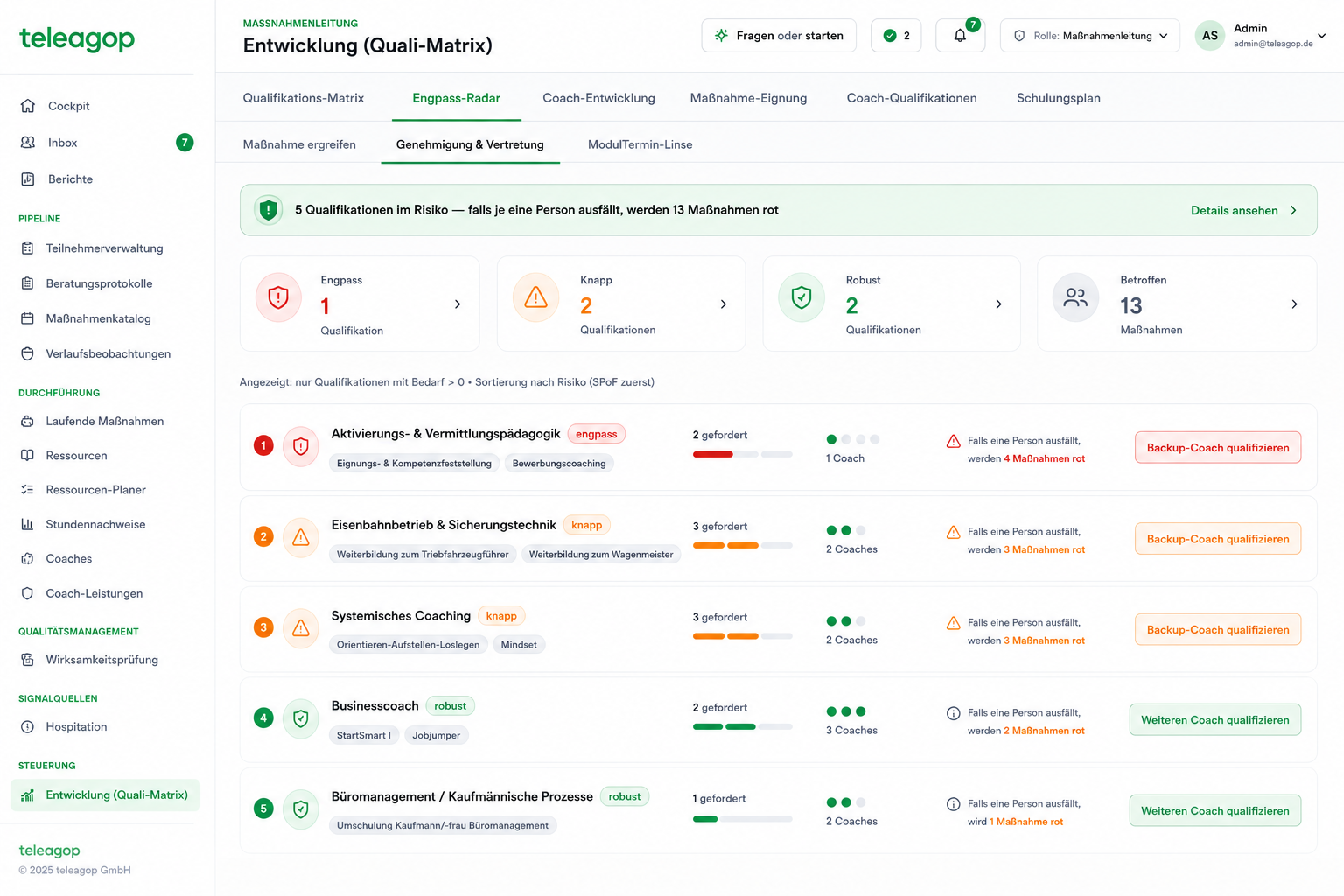Open Engpass card chevron
This screenshot has height=896, width=1344.
(x=458, y=304)
